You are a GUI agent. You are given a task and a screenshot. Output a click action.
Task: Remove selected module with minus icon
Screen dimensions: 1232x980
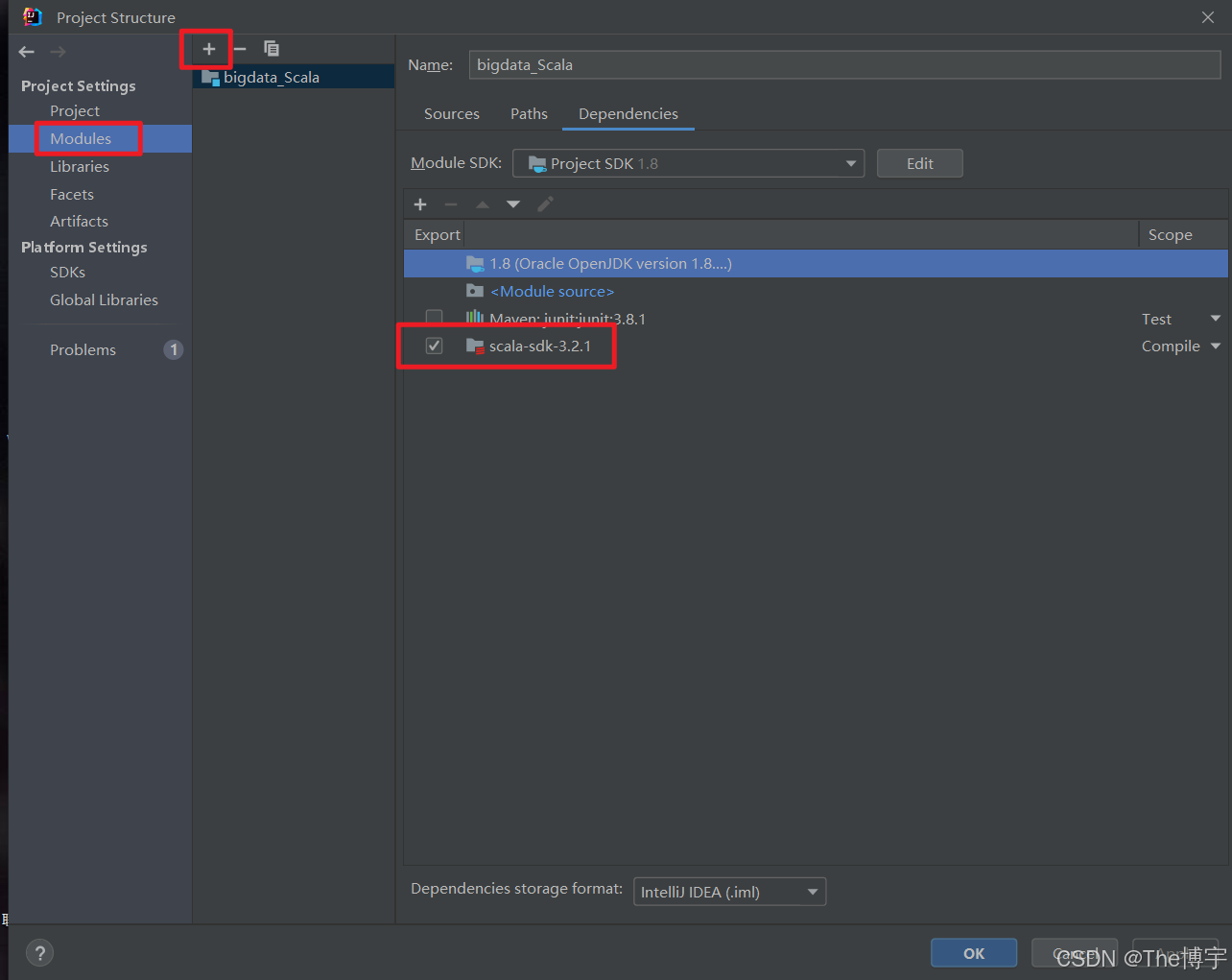pos(240,49)
